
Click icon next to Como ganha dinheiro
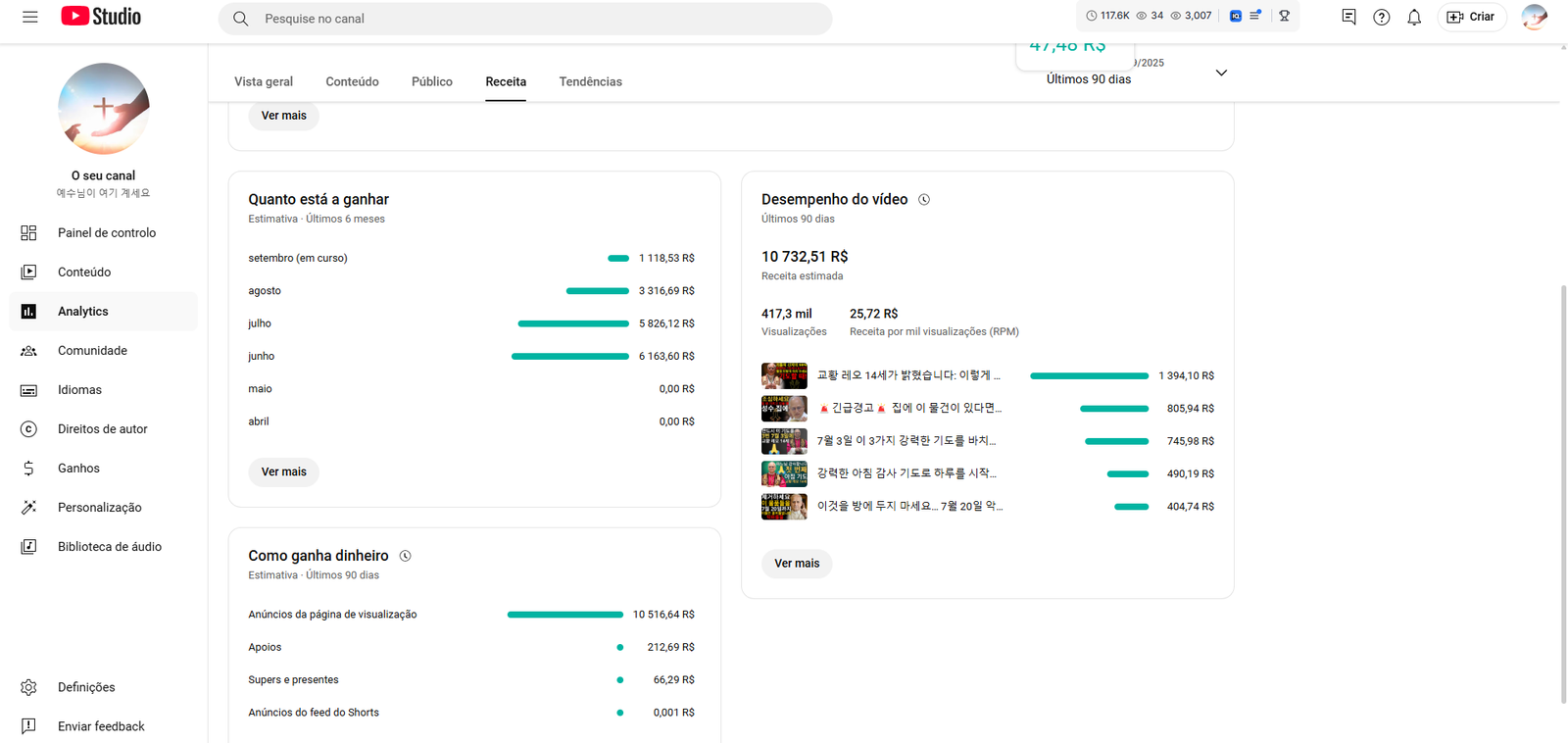[x=405, y=556]
